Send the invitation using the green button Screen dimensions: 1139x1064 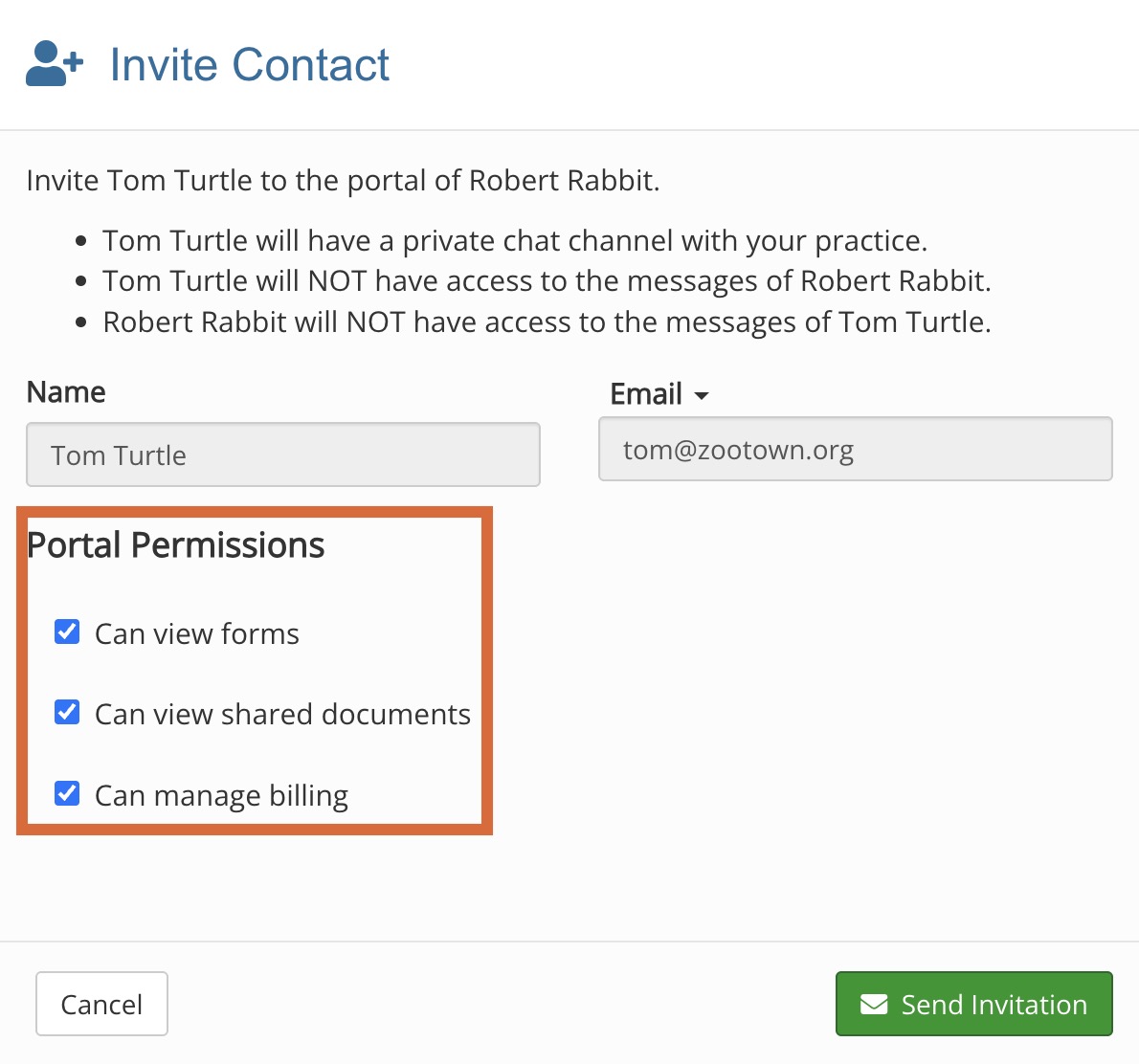(x=973, y=1004)
